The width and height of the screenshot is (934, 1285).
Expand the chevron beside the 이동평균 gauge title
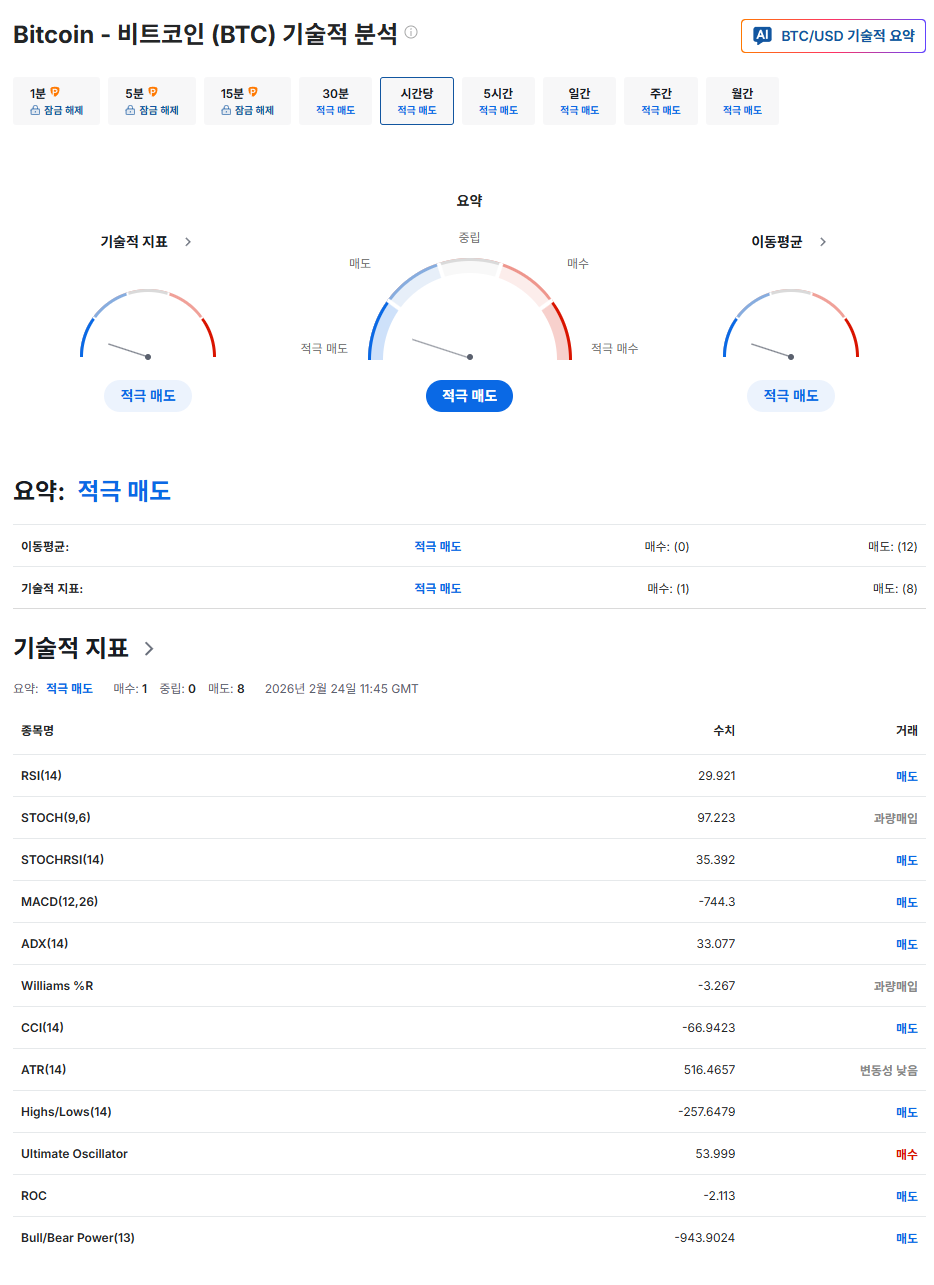coord(823,242)
